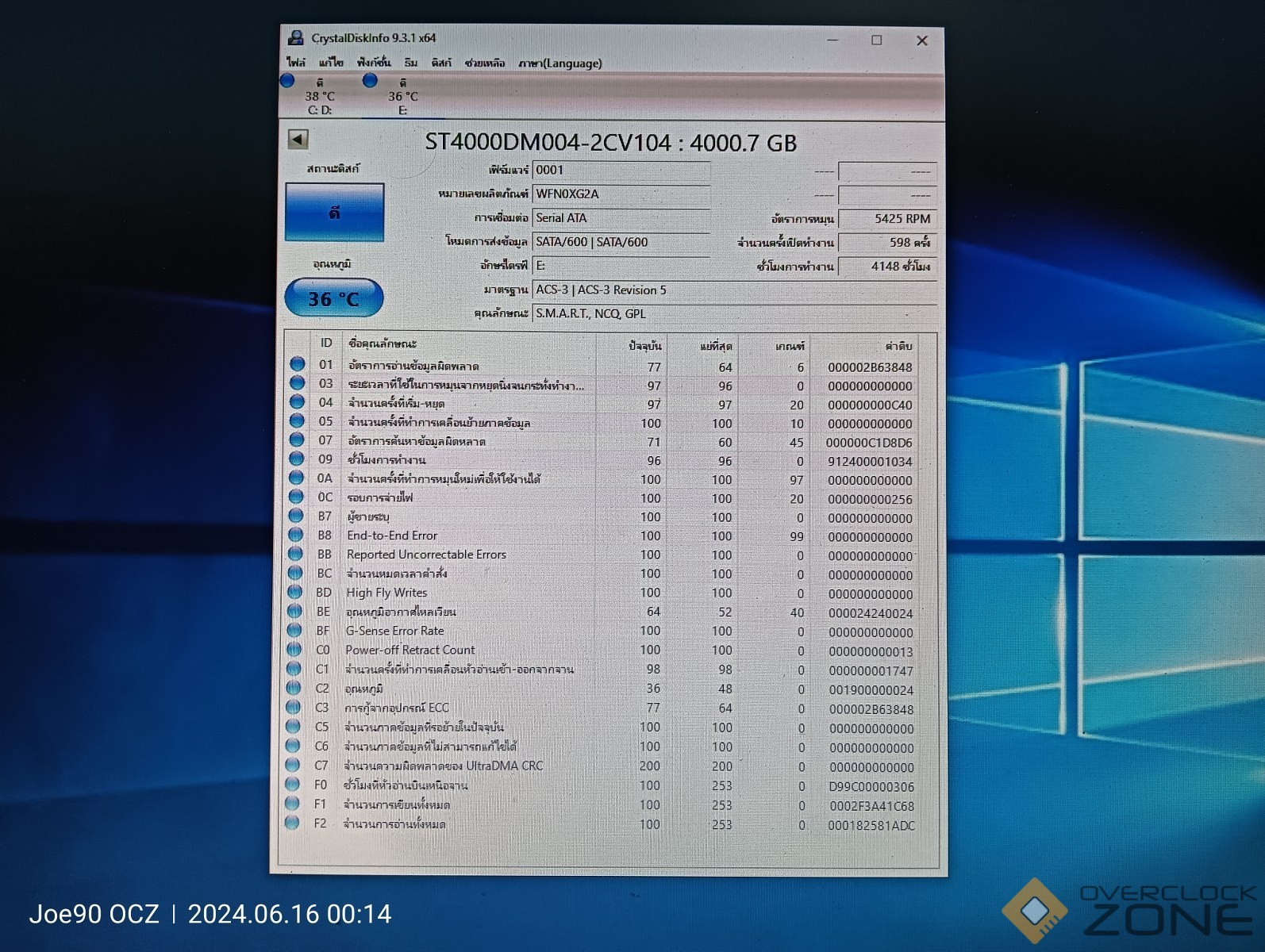Click the serial number field WFN0XG2A
The height and width of the screenshot is (952, 1265).
pyautogui.click(x=621, y=194)
